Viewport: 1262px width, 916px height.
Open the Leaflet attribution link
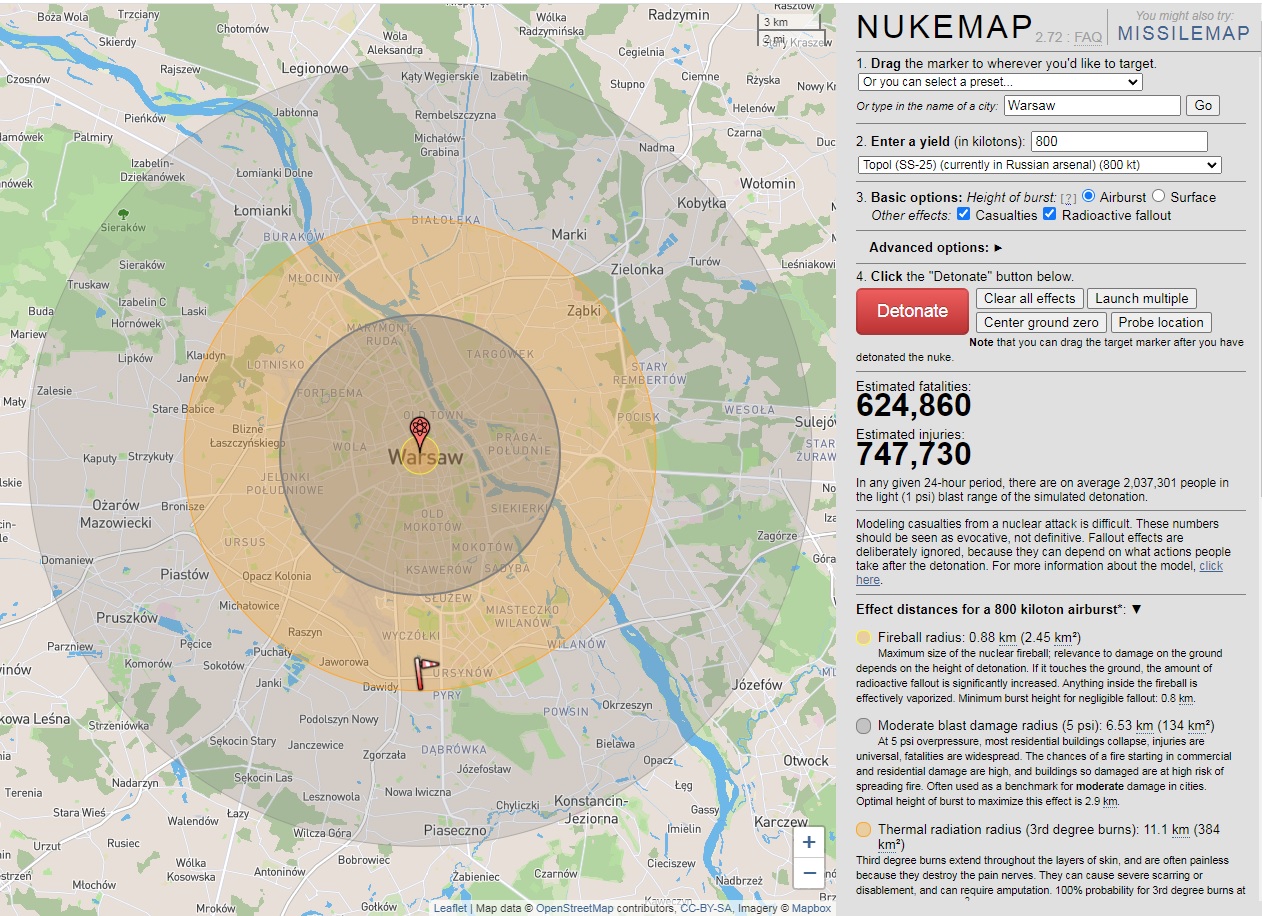click(450, 908)
